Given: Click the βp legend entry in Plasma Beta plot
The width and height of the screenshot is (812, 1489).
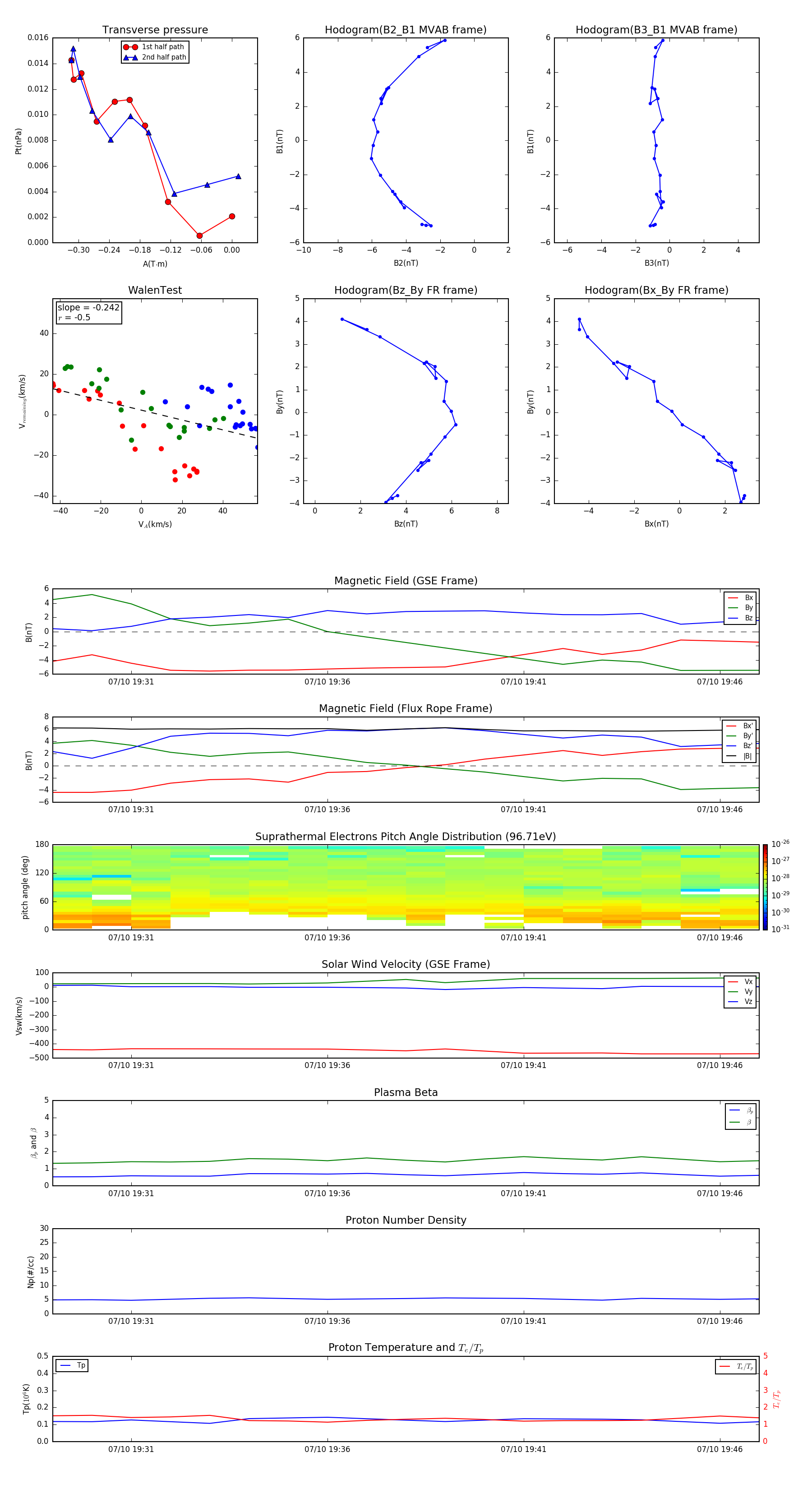Looking at the screenshot, I should 741,1110.
